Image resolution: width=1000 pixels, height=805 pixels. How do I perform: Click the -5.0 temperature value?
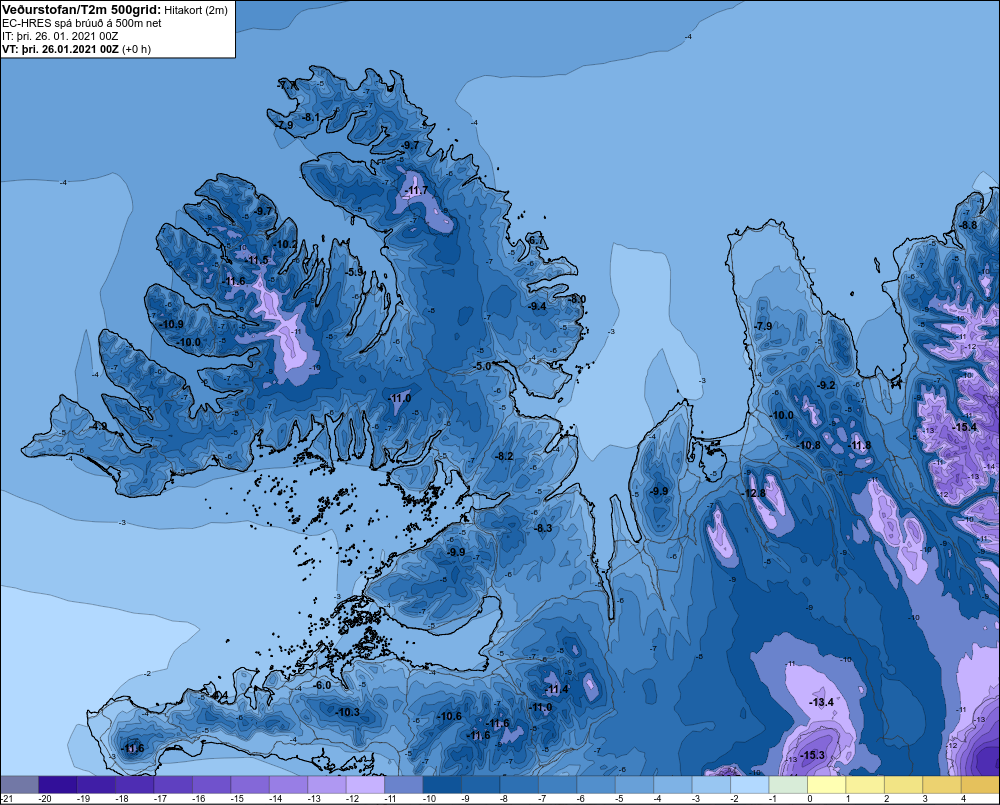click(x=483, y=366)
